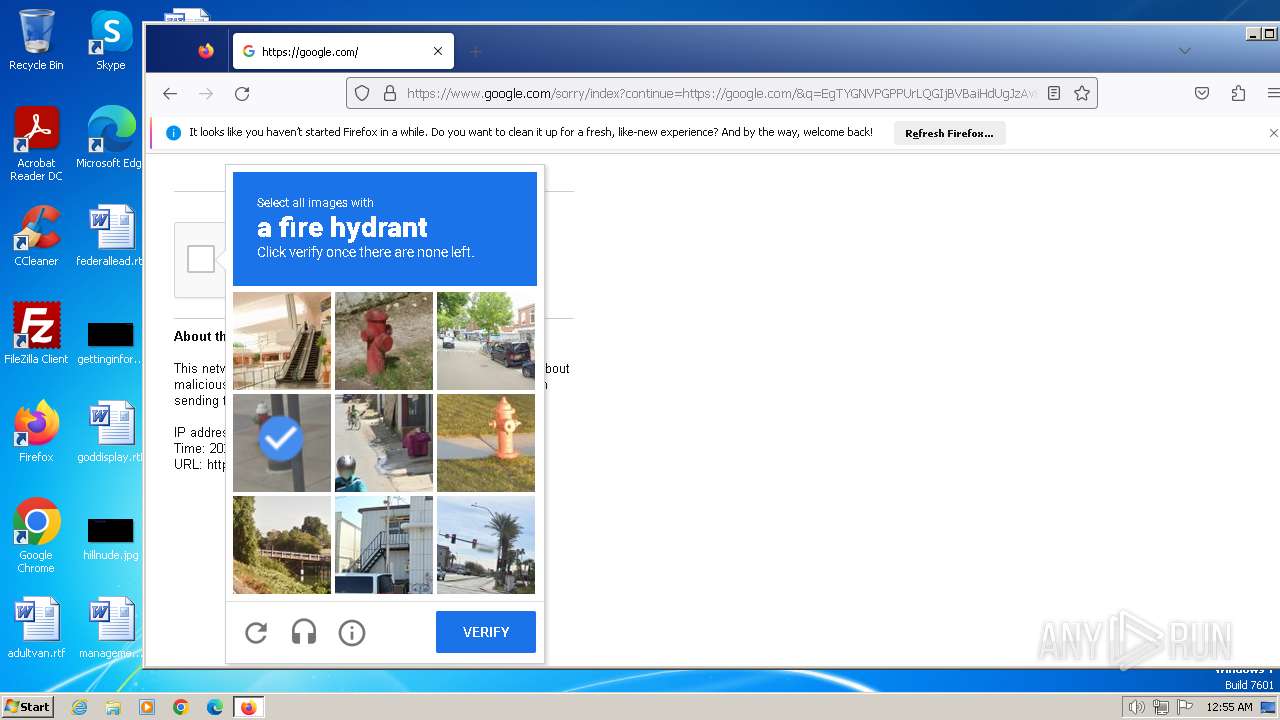Select the wooden bridge image tile
Screen dimensions: 1280x720
[282, 545]
